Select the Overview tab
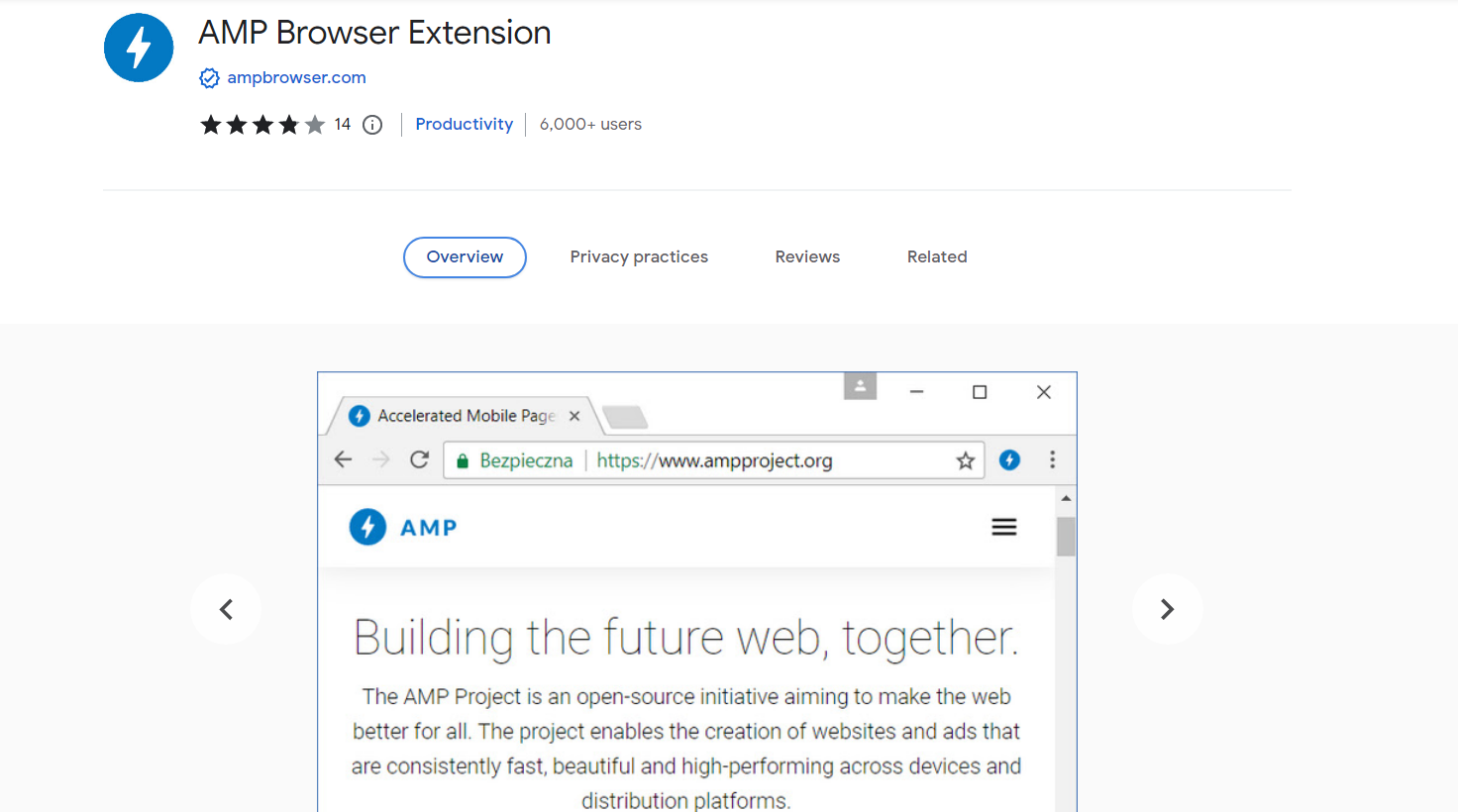The height and width of the screenshot is (812, 1458). click(x=465, y=257)
